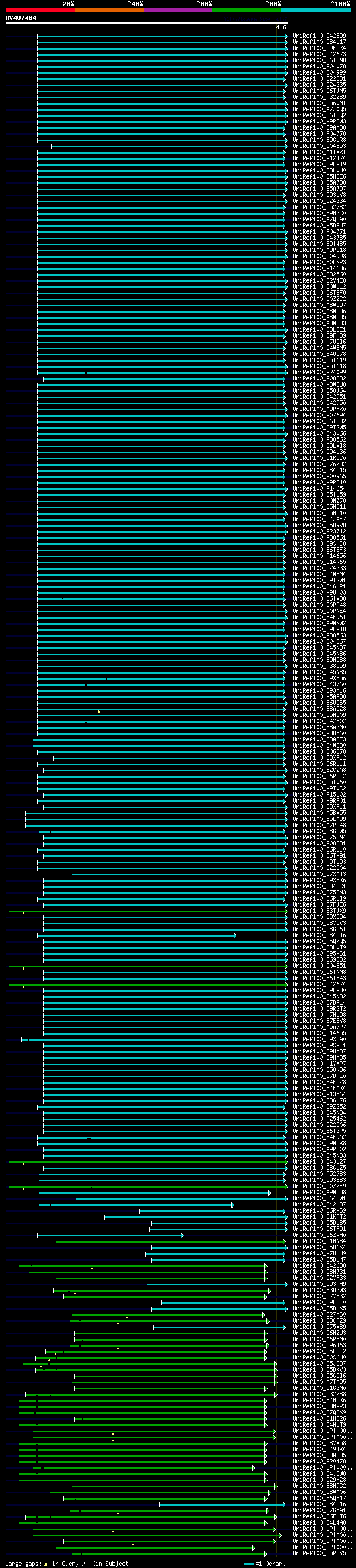Click the short cyan bar for UniRef100_Q84LI6
Screen dimensions: 356x1568
pyautogui.click(x=137, y=936)
